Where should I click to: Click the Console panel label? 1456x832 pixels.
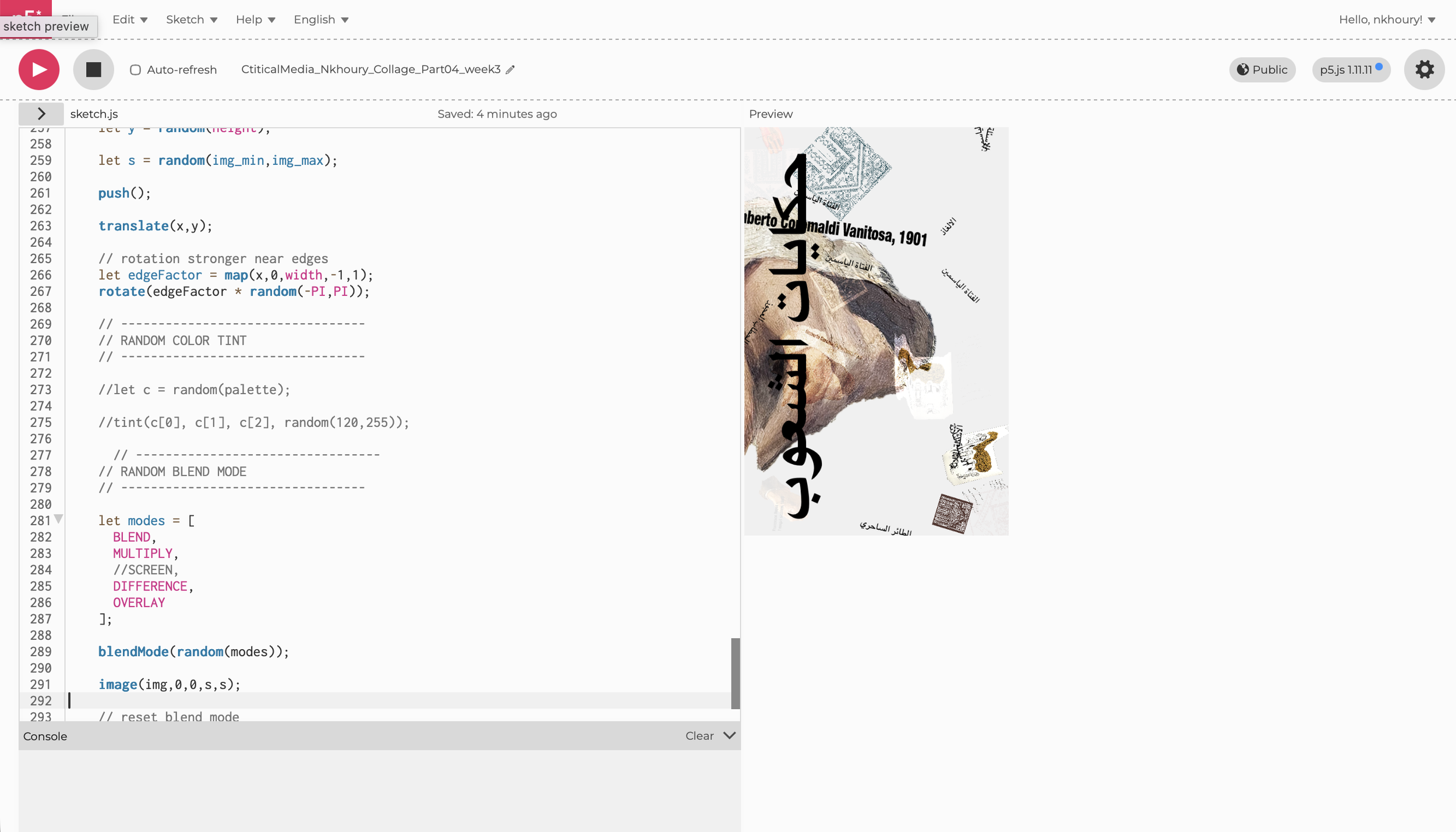click(x=45, y=737)
